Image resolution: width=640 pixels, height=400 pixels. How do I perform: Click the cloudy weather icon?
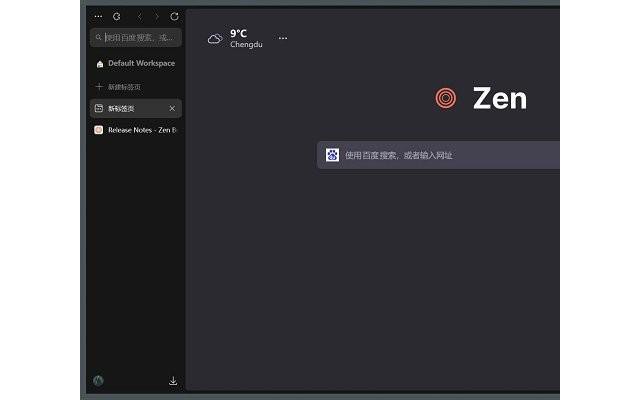pyautogui.click(x=215, y=39)
